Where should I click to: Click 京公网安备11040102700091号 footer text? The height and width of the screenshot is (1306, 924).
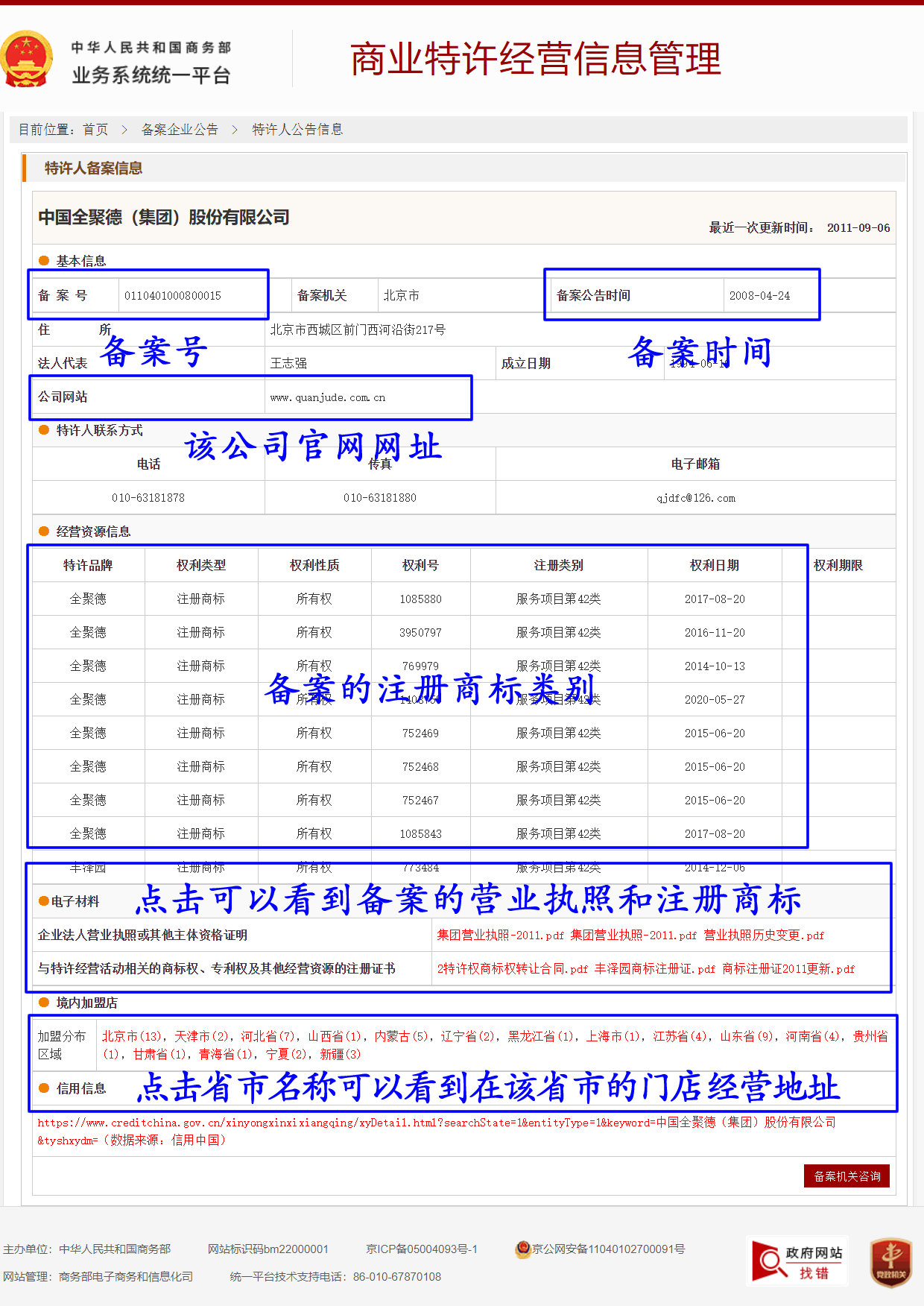tap(608, 1249)
